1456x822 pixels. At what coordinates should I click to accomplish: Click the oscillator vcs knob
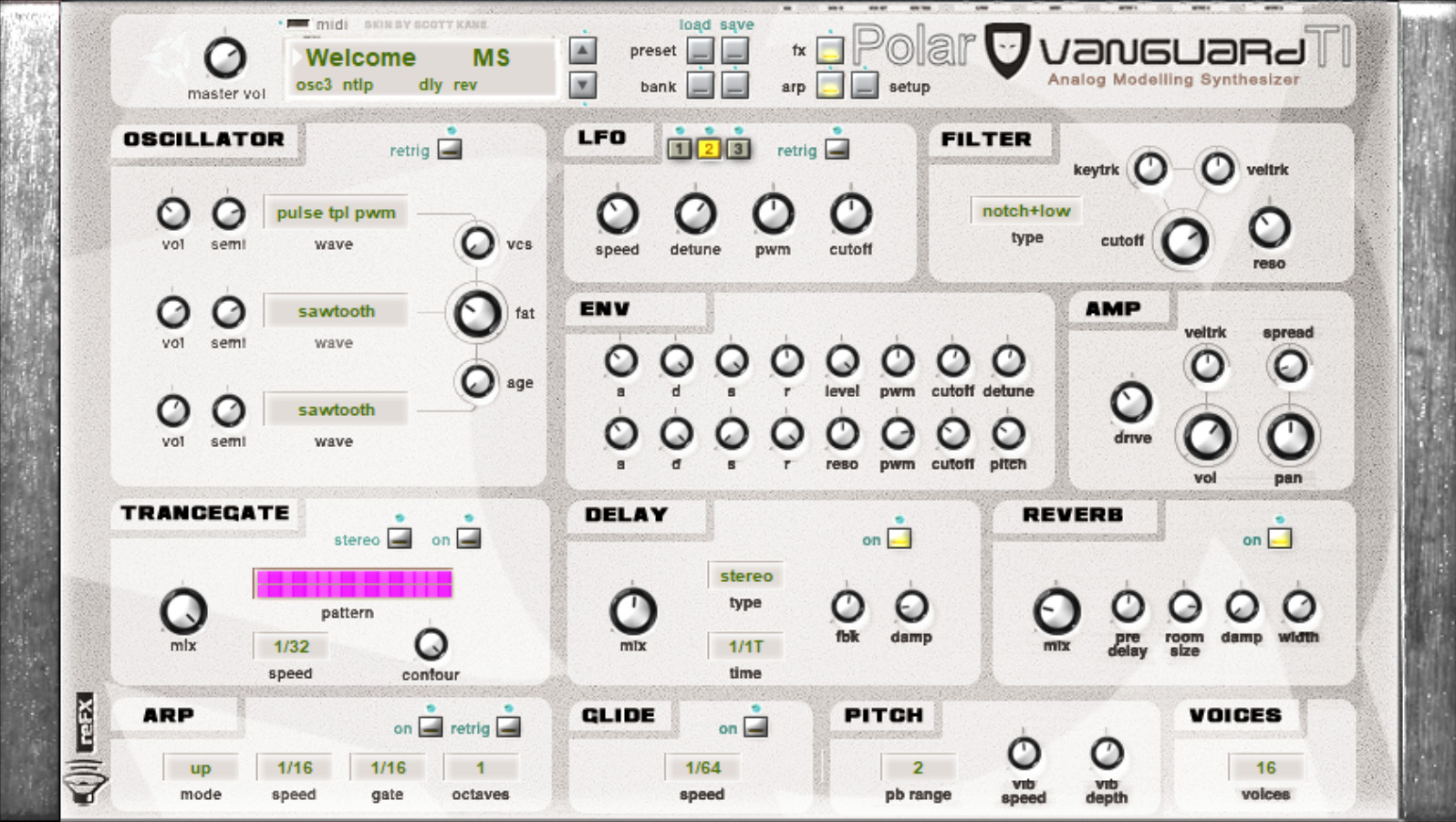[476, 244]
